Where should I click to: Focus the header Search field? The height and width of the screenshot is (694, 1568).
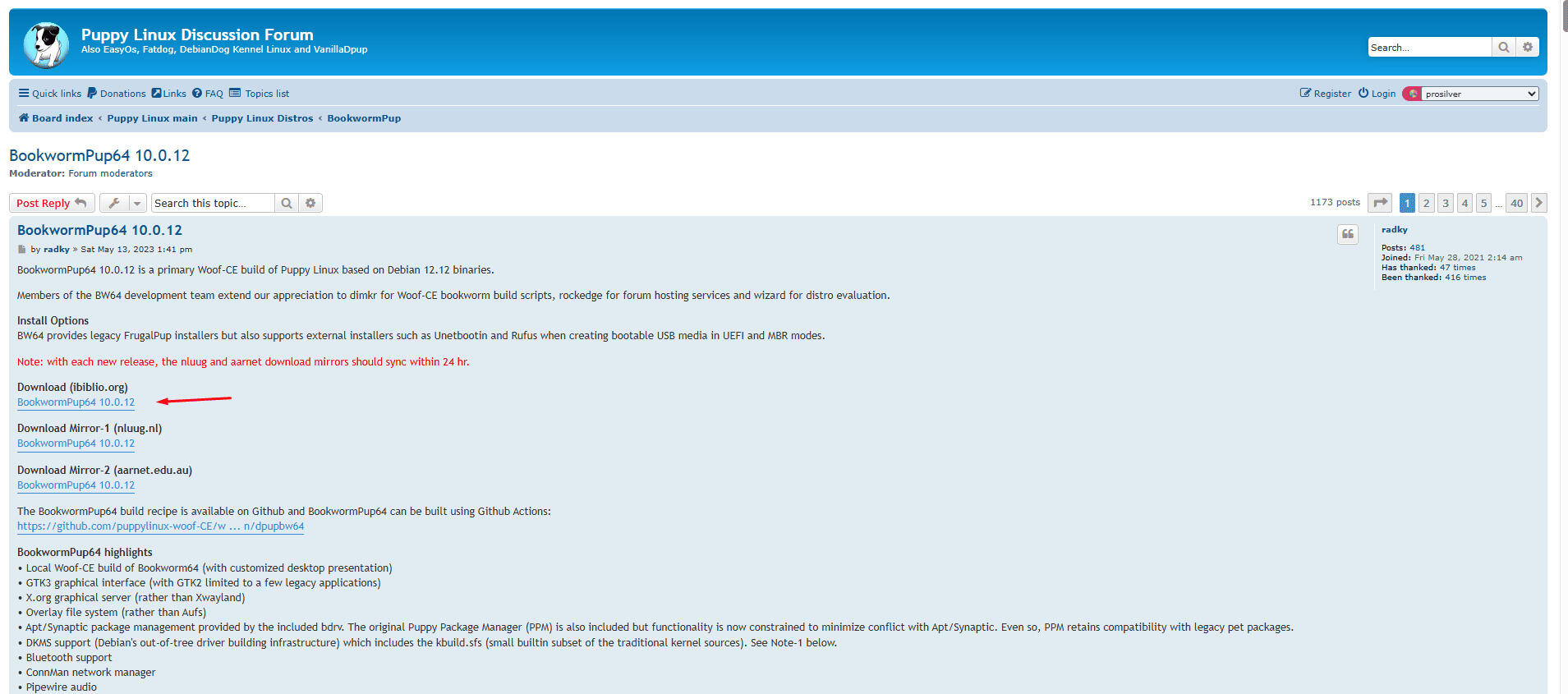point(1429,48)
